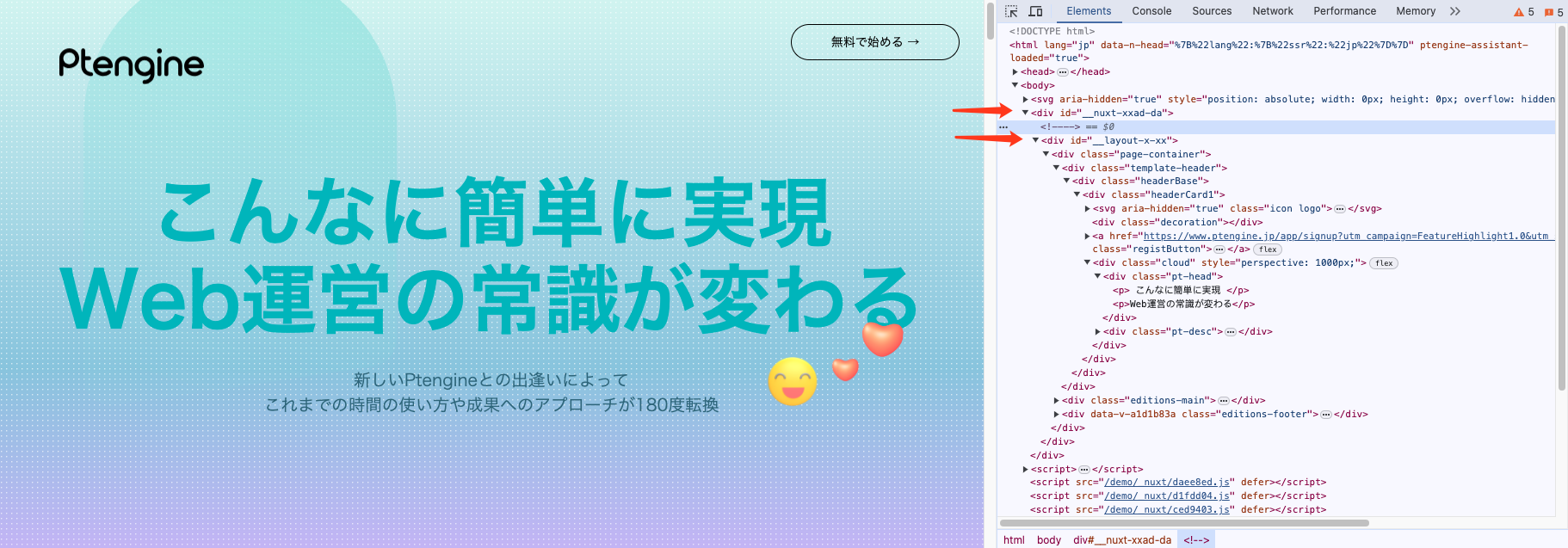
Task: Select body in the breadcrumb bar
Action: [1048, 540]
